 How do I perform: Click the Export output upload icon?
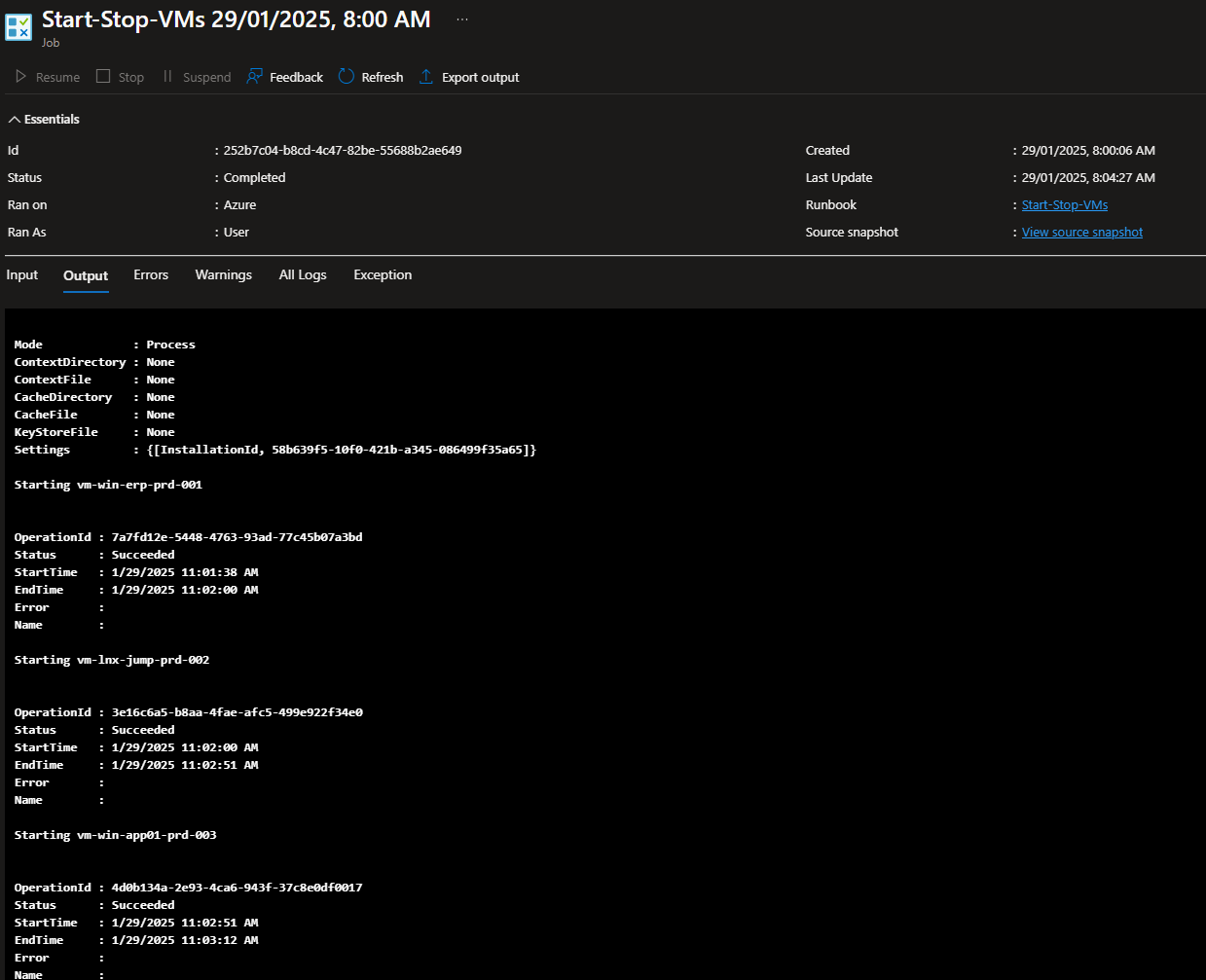click(426, 77)
